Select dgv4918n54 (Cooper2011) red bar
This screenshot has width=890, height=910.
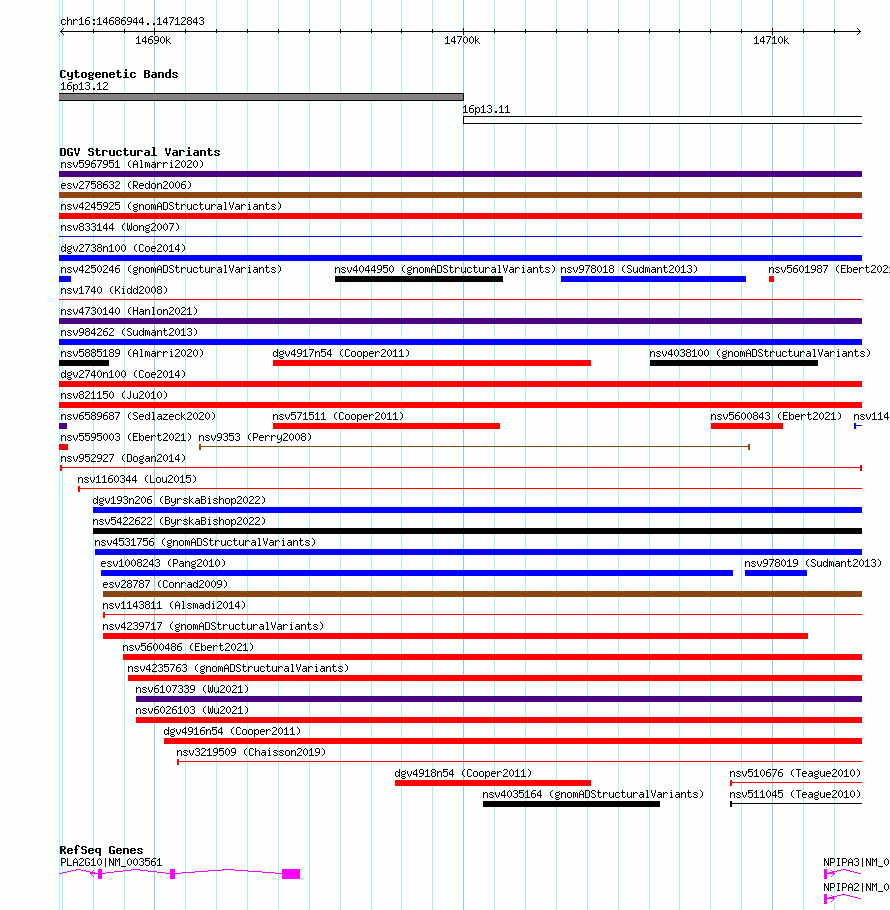click(493, 783)
